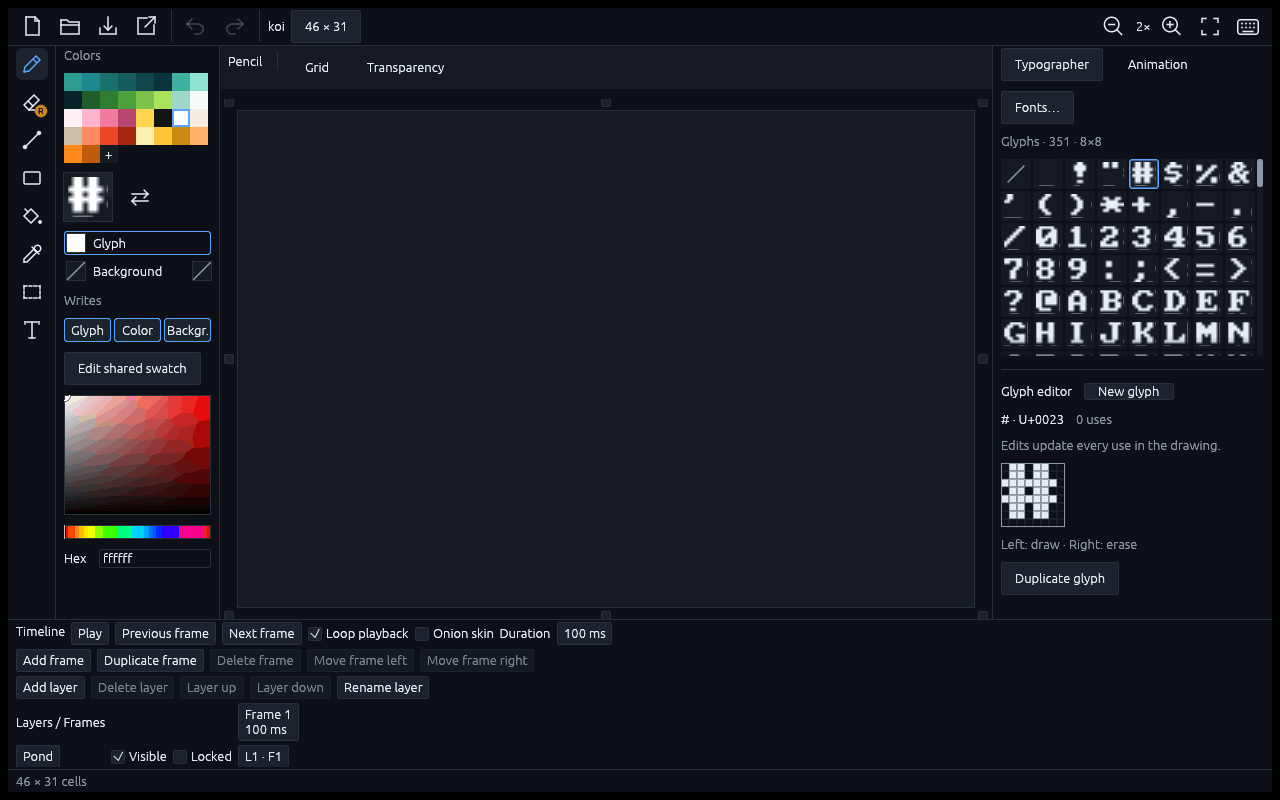The width and height of the screenshot is (1280, 800).
Task: Open the canvas size 46 × 31 control
Action: click(326, 26)
